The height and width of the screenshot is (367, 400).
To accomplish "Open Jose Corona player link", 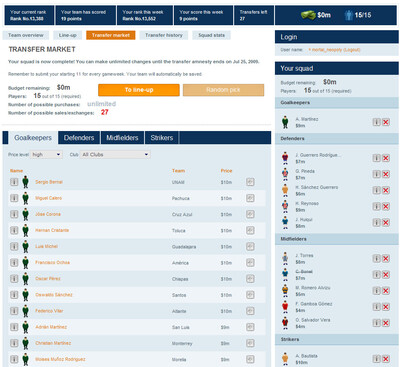I will [48, 214].
